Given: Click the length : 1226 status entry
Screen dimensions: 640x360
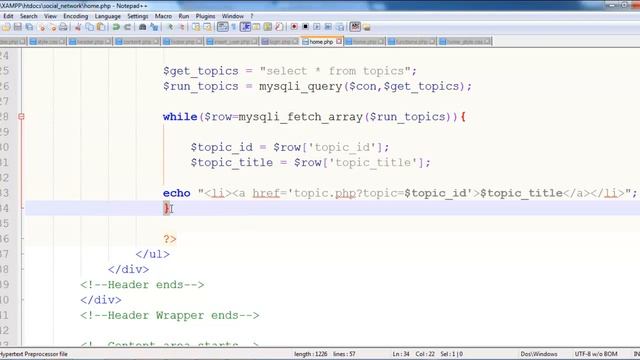Looking at the screenshot, I should (310, 354).
